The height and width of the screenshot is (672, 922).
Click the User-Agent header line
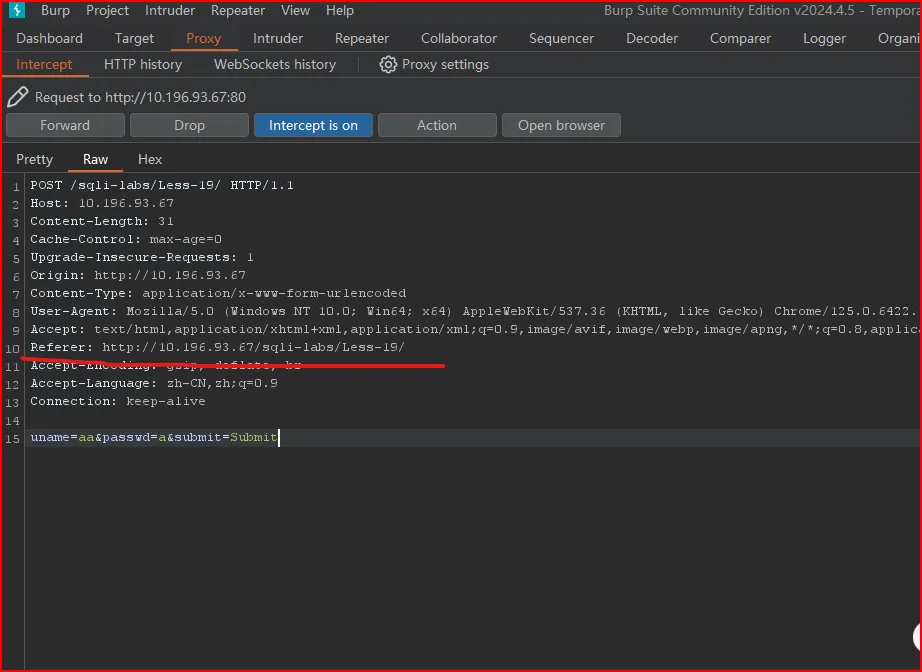click(x=473, y=311)
